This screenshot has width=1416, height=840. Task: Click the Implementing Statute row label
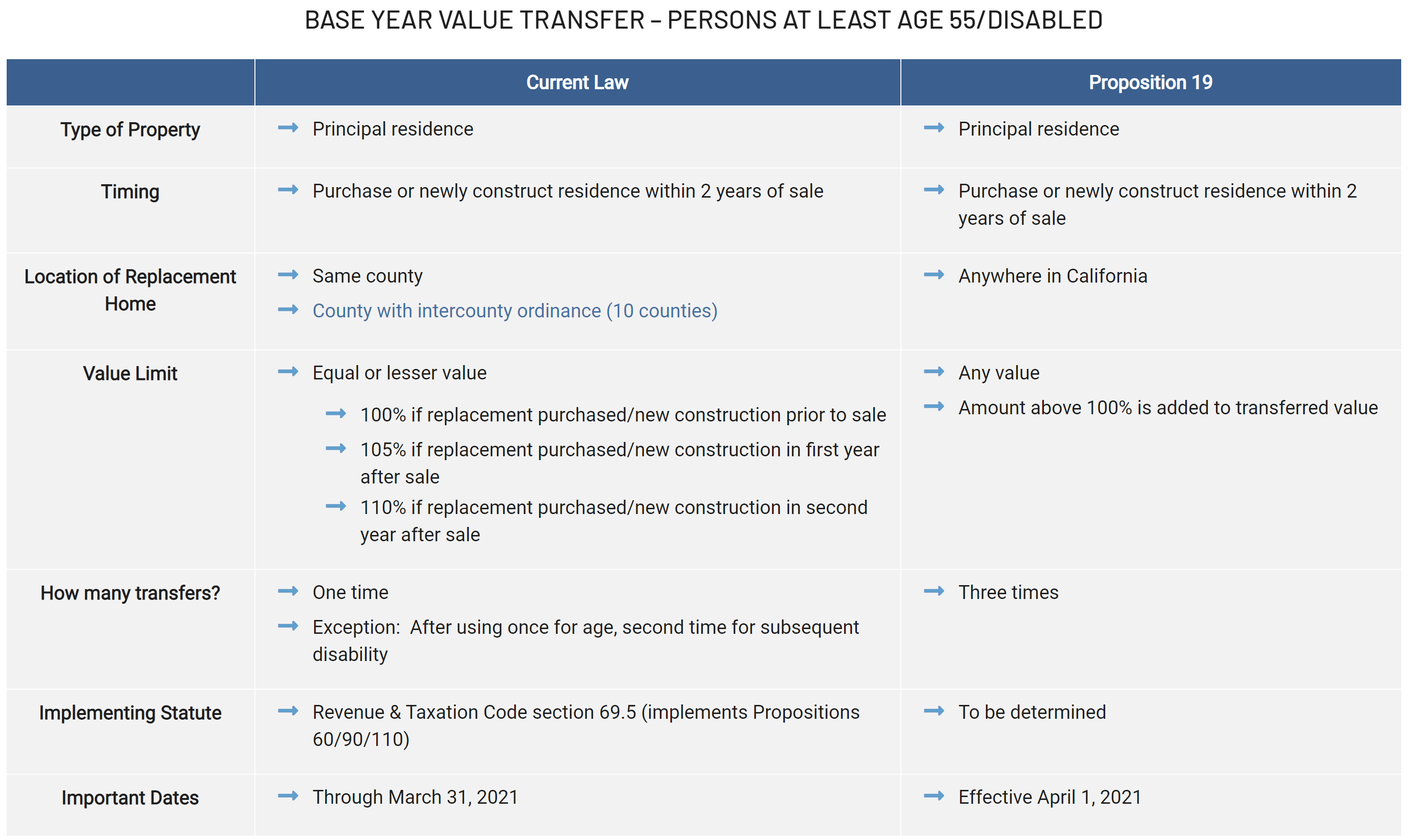click(130, 713)
